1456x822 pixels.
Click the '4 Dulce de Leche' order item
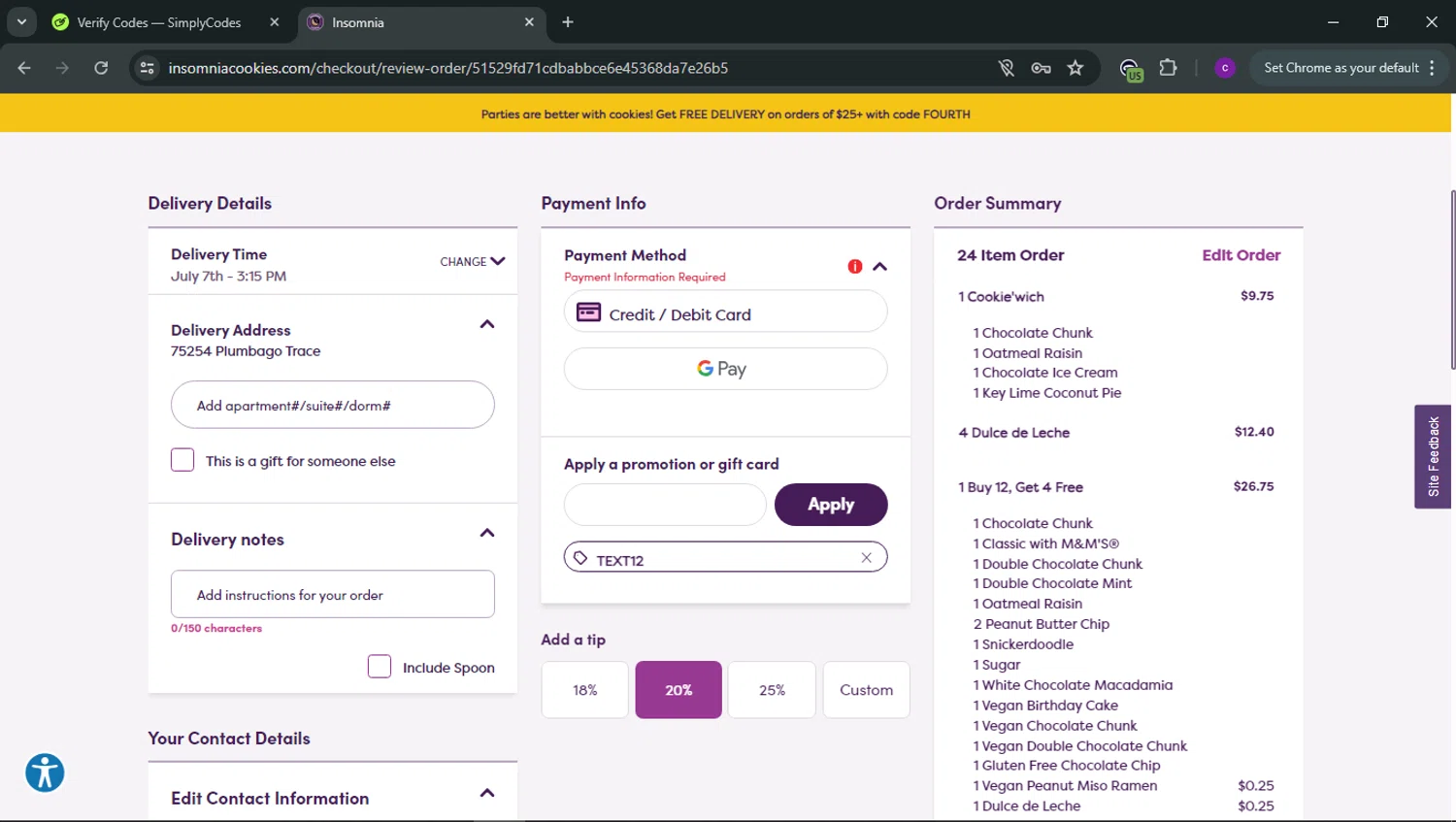pos(1013,433)
